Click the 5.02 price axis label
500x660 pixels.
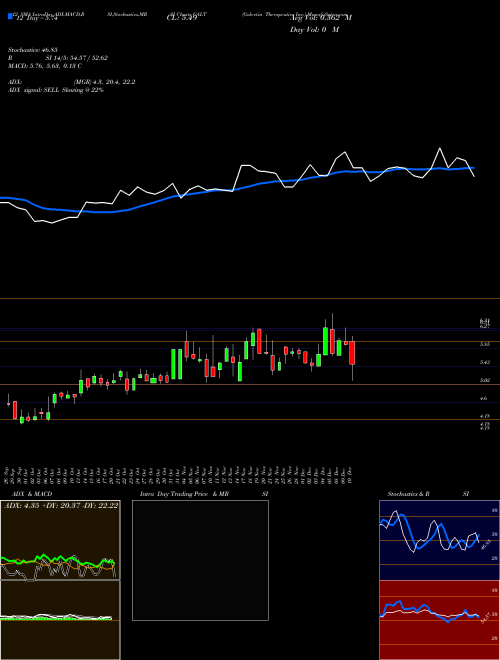pos(484,380)
